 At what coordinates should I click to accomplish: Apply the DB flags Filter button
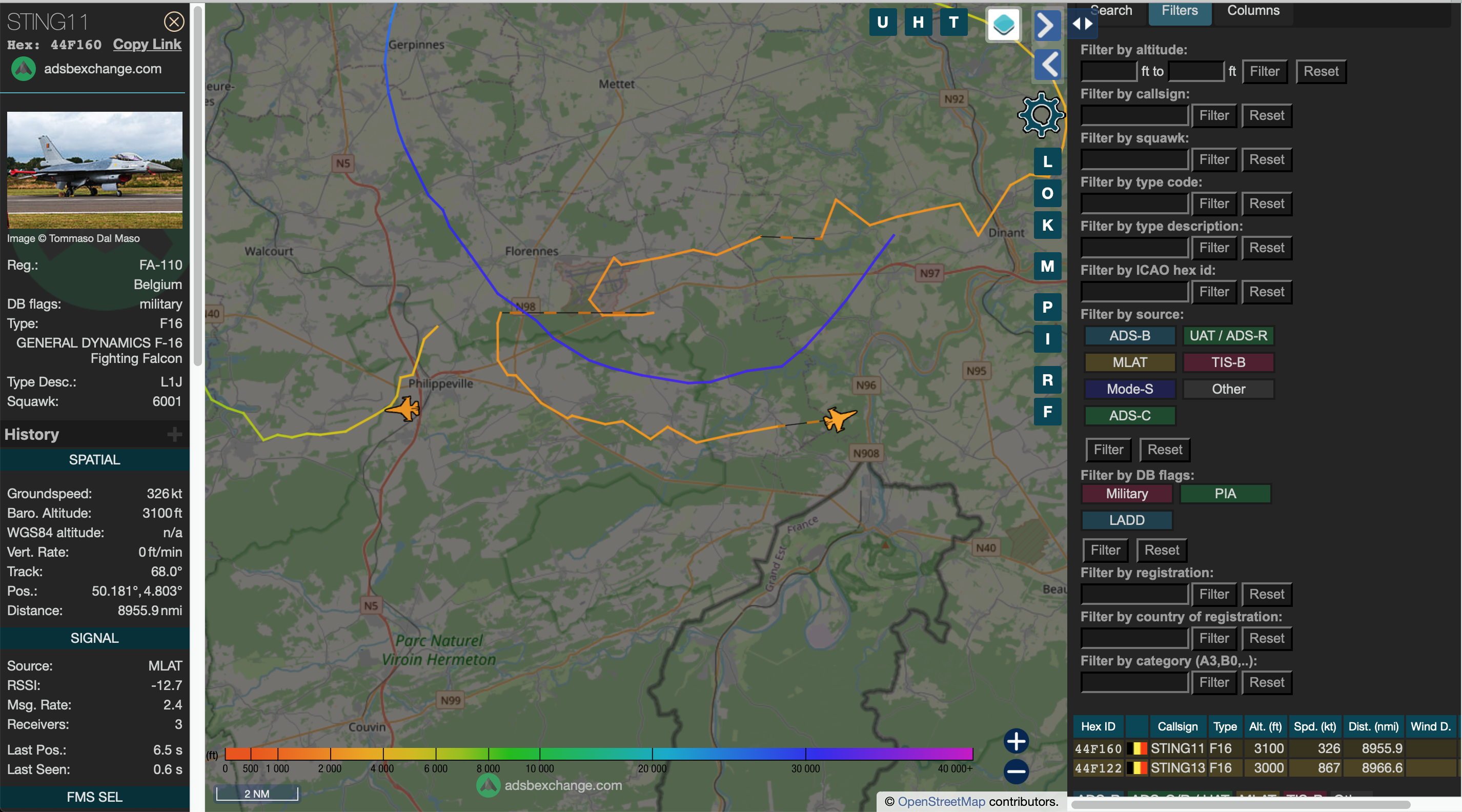(1105, 551)
